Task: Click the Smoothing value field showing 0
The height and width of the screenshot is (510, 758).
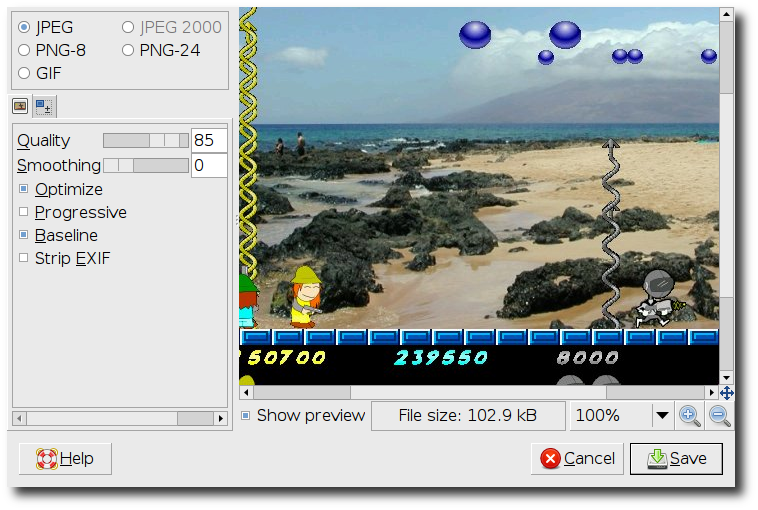Action: click(209, 165)
